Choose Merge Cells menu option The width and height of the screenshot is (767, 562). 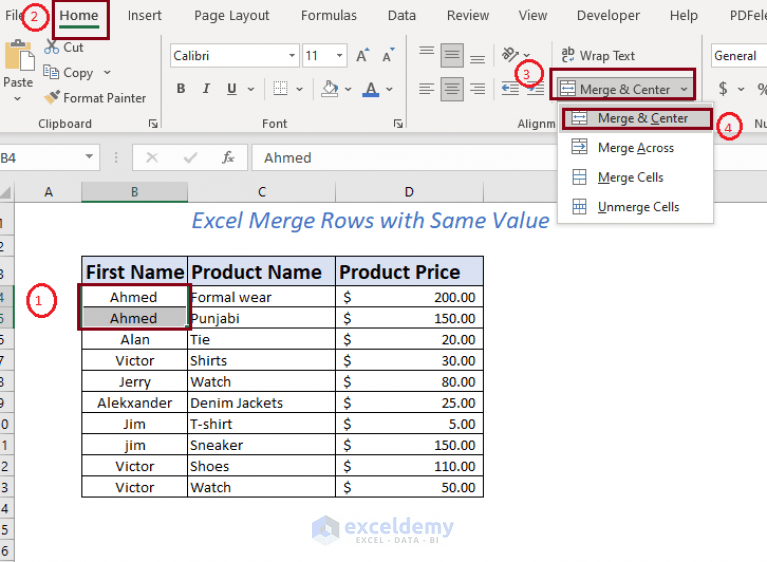point(635,177)
